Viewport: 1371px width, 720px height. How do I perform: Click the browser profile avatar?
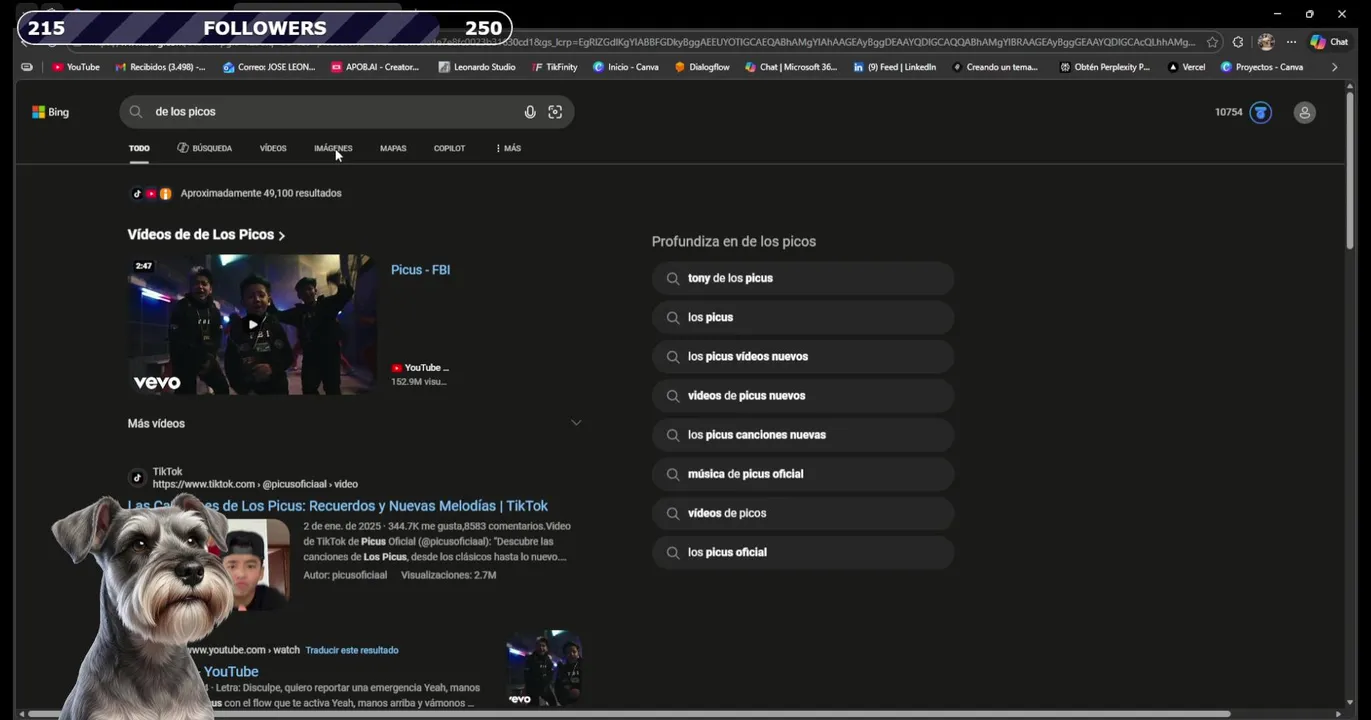[1266, 42]
